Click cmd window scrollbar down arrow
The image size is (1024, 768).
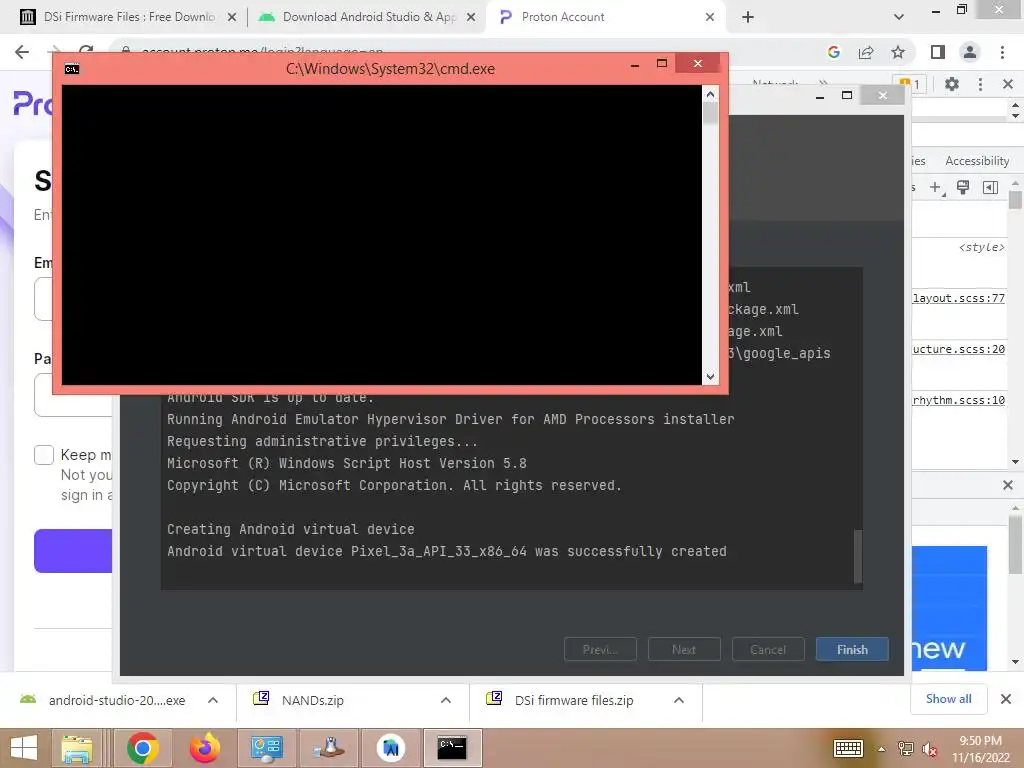click(x=711, y=376)
